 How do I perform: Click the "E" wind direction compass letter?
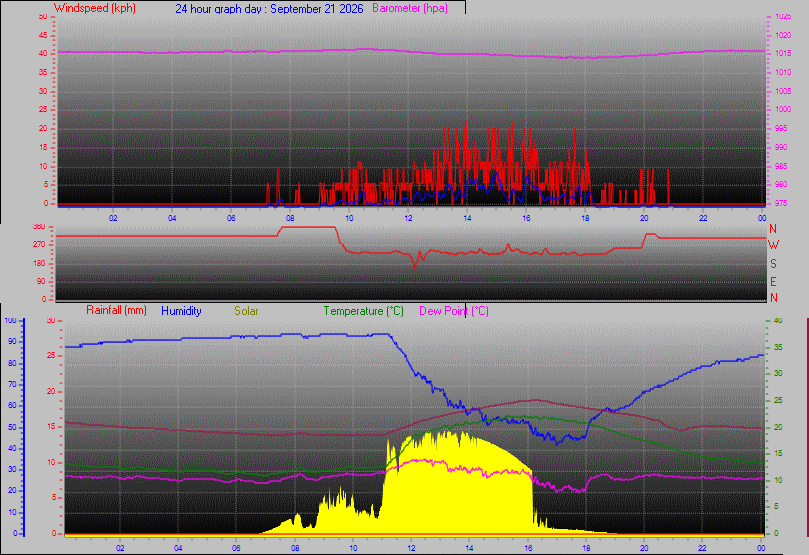(773, 282)
